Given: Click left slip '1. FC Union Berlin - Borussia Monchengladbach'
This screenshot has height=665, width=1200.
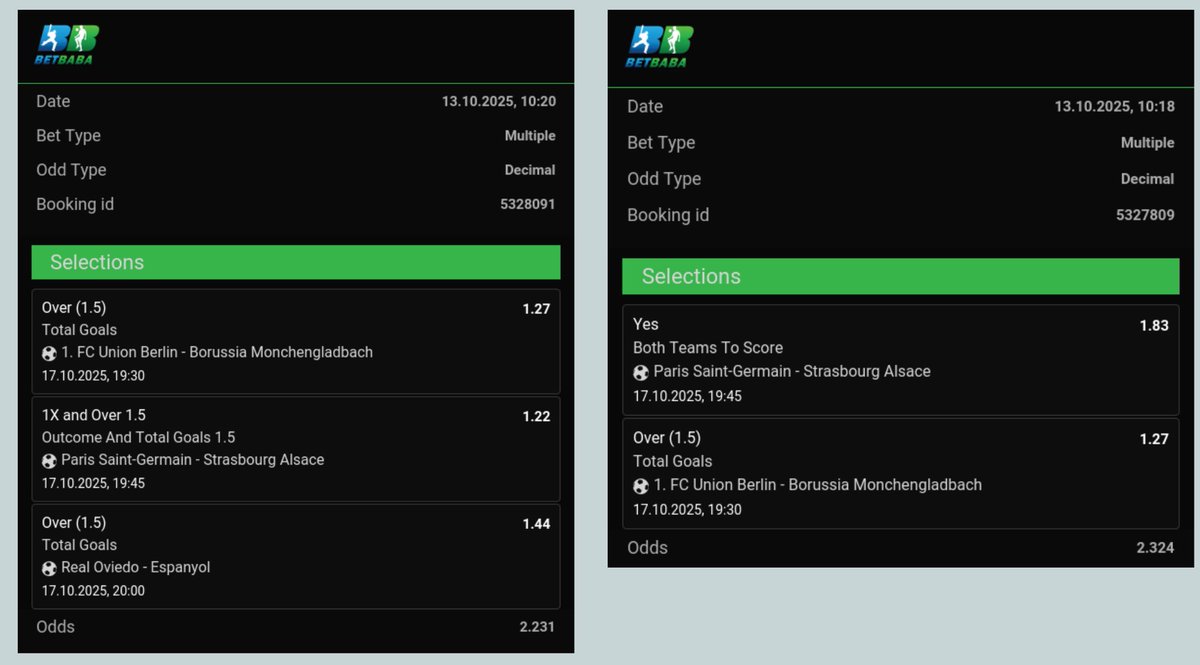Looking at the screenshot, I should [217, 352].
